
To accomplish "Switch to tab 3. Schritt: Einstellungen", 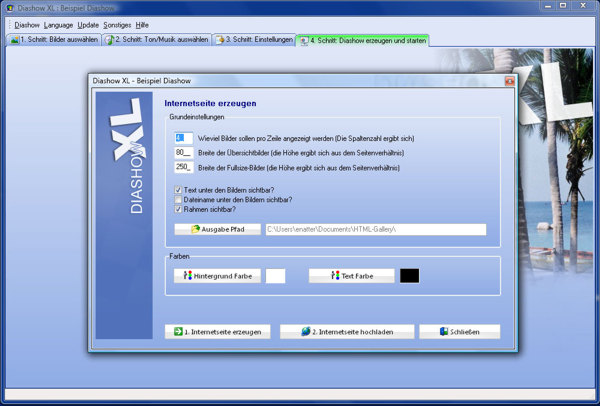I will 254,40.
